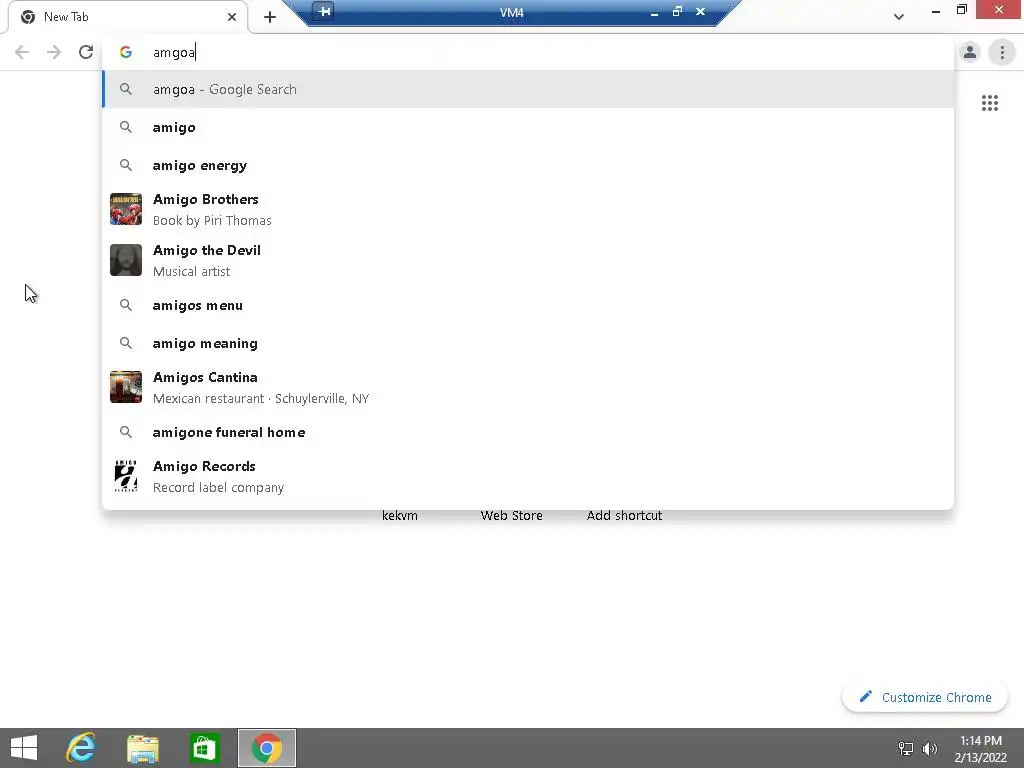Open the kekvm shortcut
This screenshot has width=1024, height=768.
point(400,515)
